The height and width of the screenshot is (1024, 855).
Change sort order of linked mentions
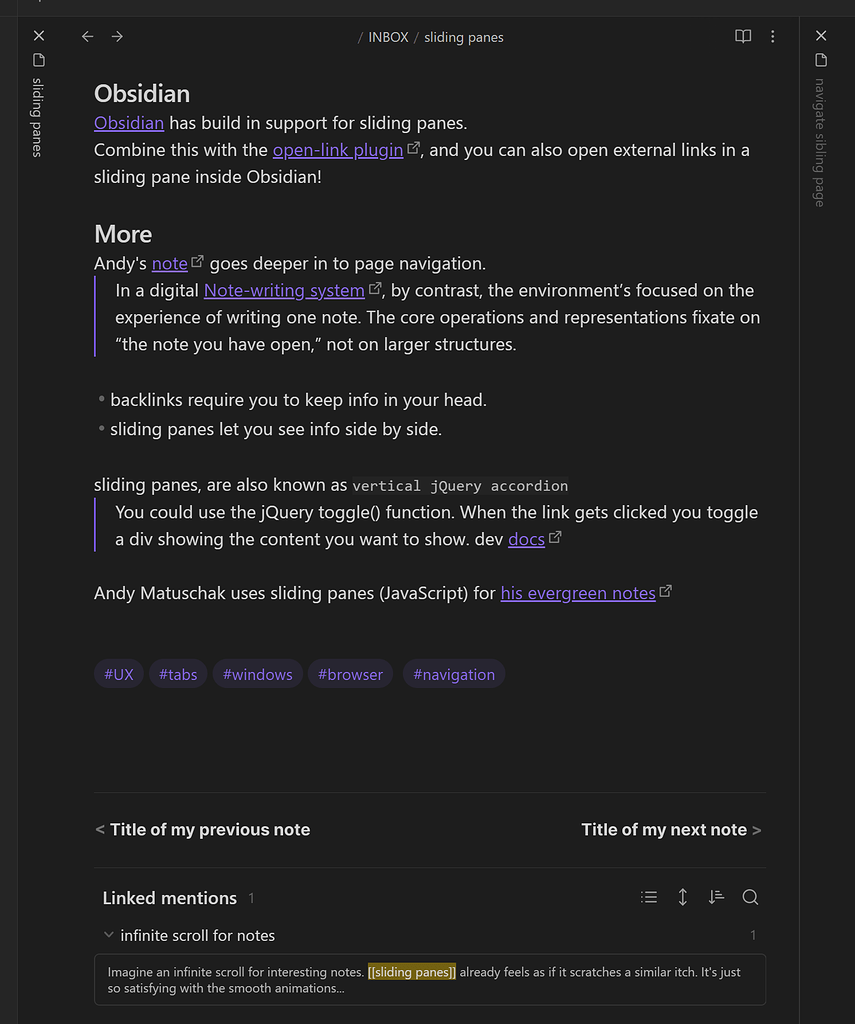tap(716, 897)
